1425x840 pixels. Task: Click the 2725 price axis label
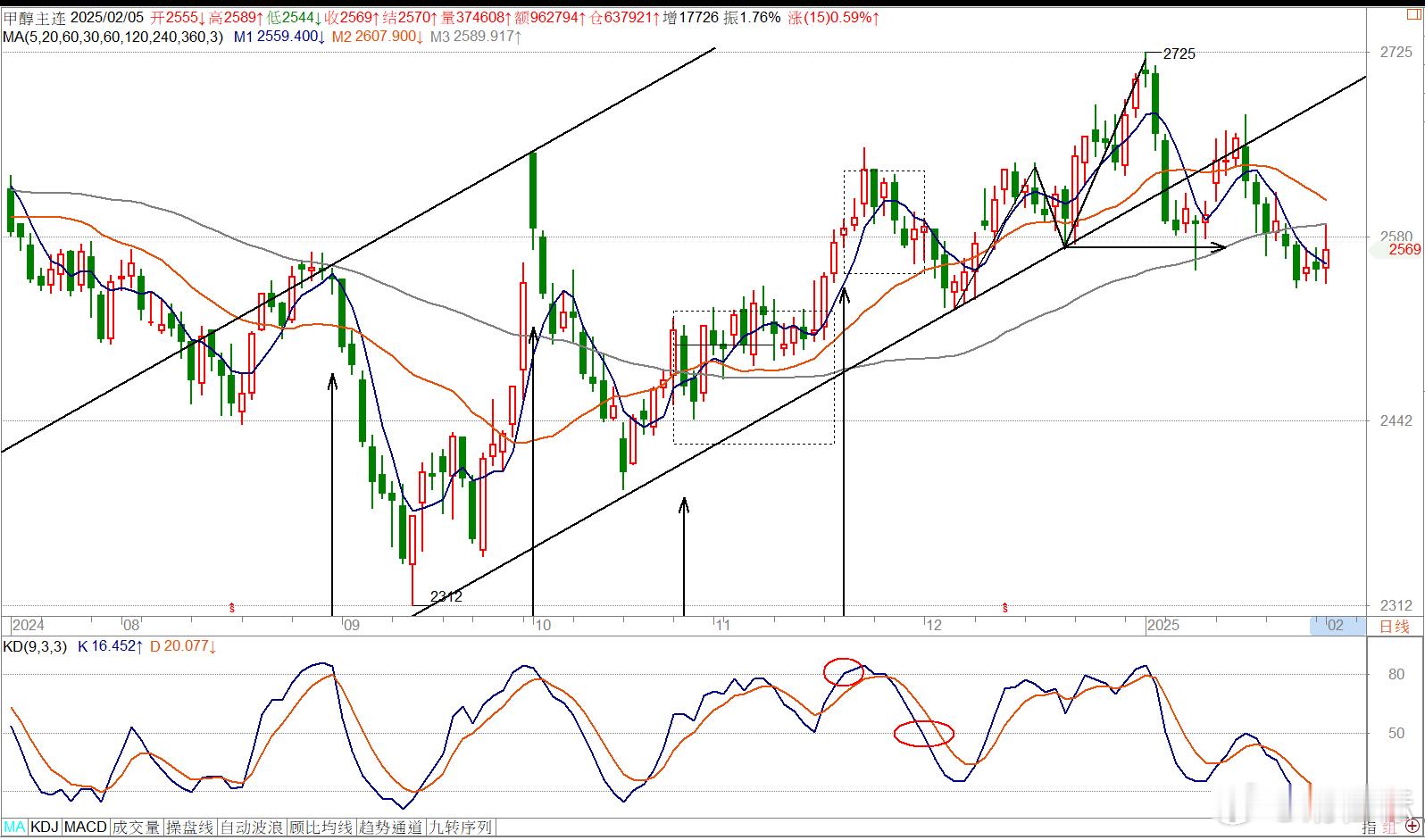click(1396, 53)
